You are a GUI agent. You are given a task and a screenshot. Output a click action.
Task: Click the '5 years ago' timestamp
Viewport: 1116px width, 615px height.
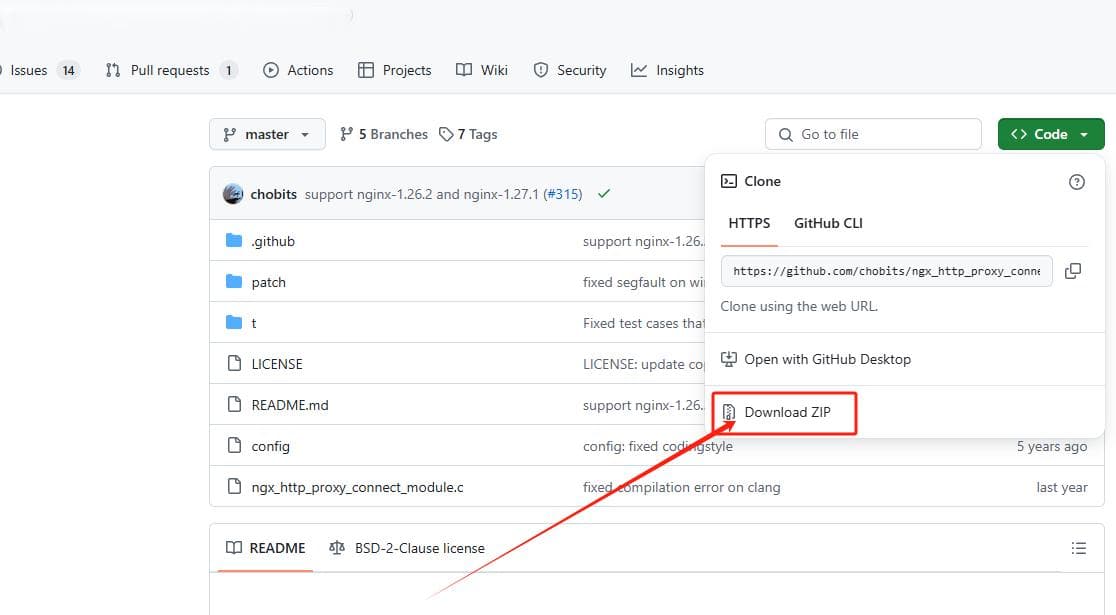(1052, 446)
